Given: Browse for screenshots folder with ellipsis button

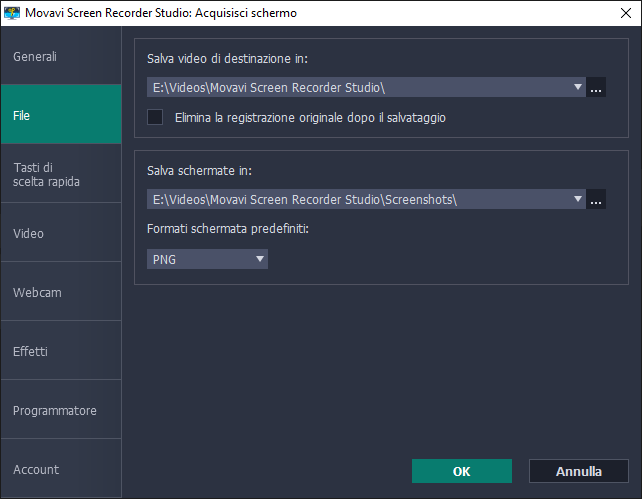Looking at the screenshot, I should pos(597,200).
